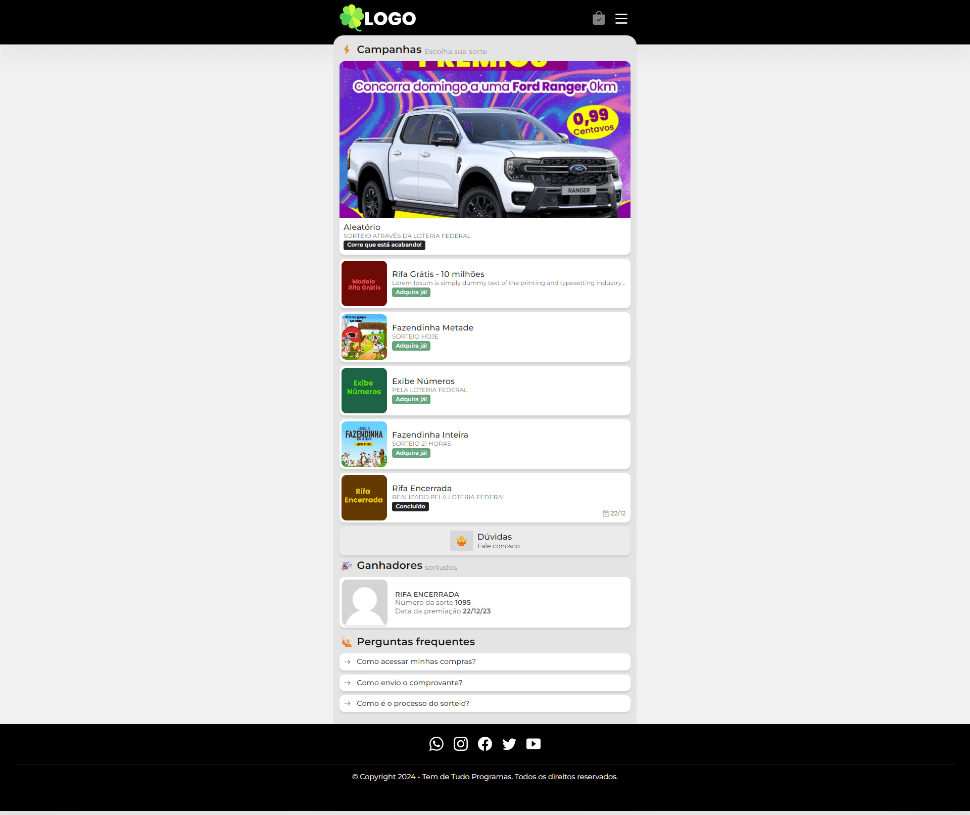
Task: Open the Modelo Rifa Grátis thumbnail
Action: [x=364, y=283]
